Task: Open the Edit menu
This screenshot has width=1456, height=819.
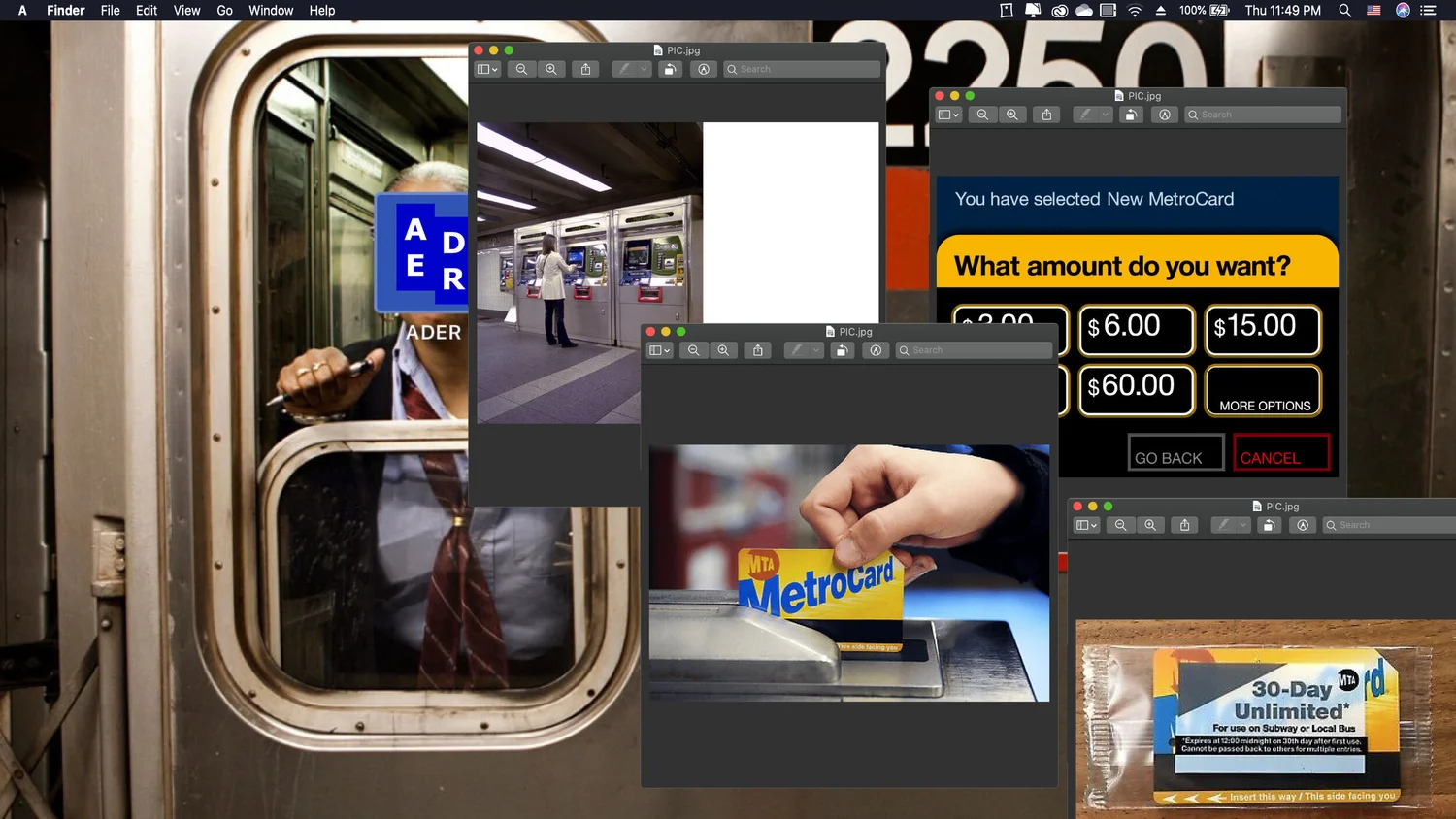Action: 147,11
